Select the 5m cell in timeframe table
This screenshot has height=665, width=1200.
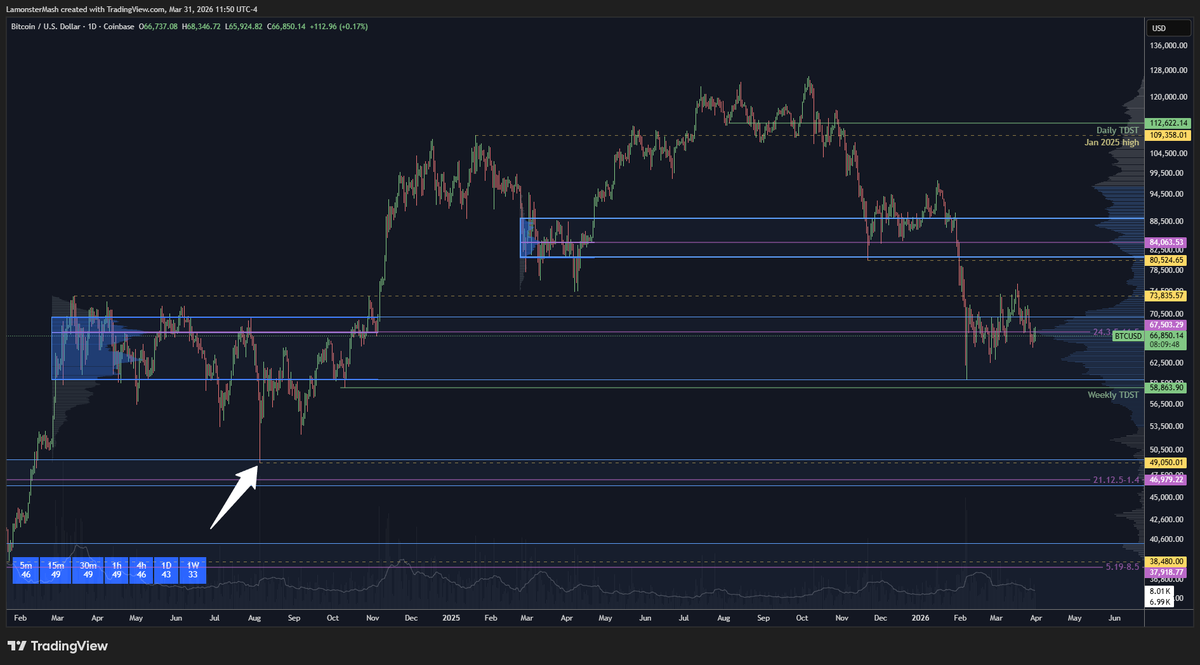(26, 570)
